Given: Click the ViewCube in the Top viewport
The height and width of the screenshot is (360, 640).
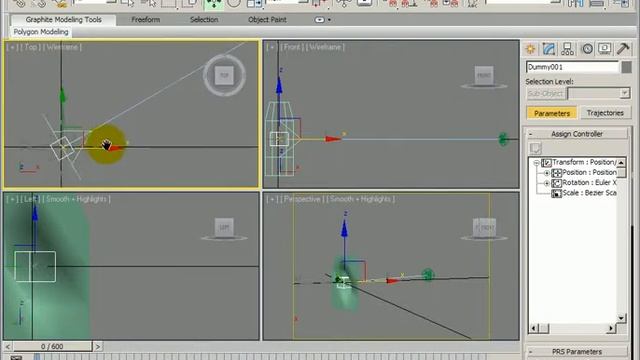Looking at the screenshot, I should click(224, 76).
